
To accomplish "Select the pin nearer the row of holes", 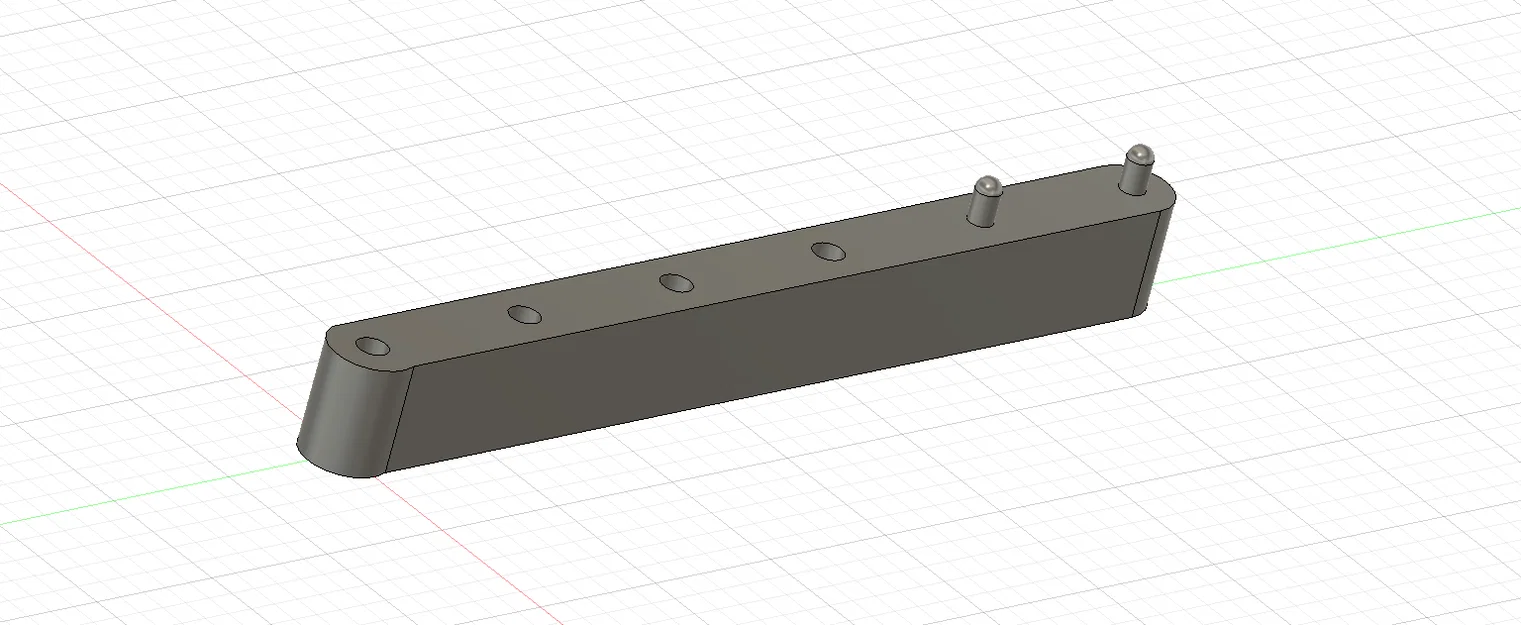I will click(986, 200).
